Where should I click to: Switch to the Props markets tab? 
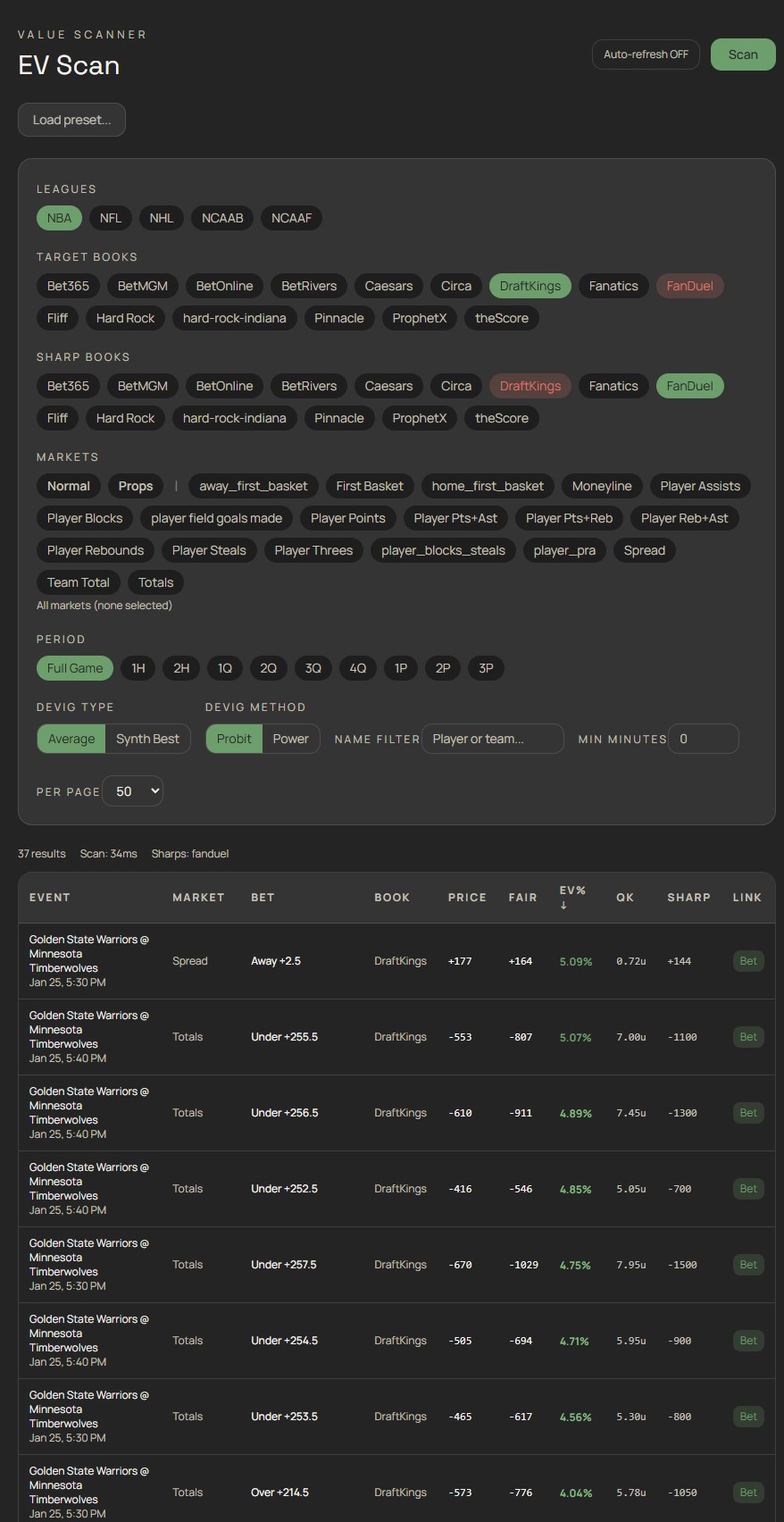[136, 486]
